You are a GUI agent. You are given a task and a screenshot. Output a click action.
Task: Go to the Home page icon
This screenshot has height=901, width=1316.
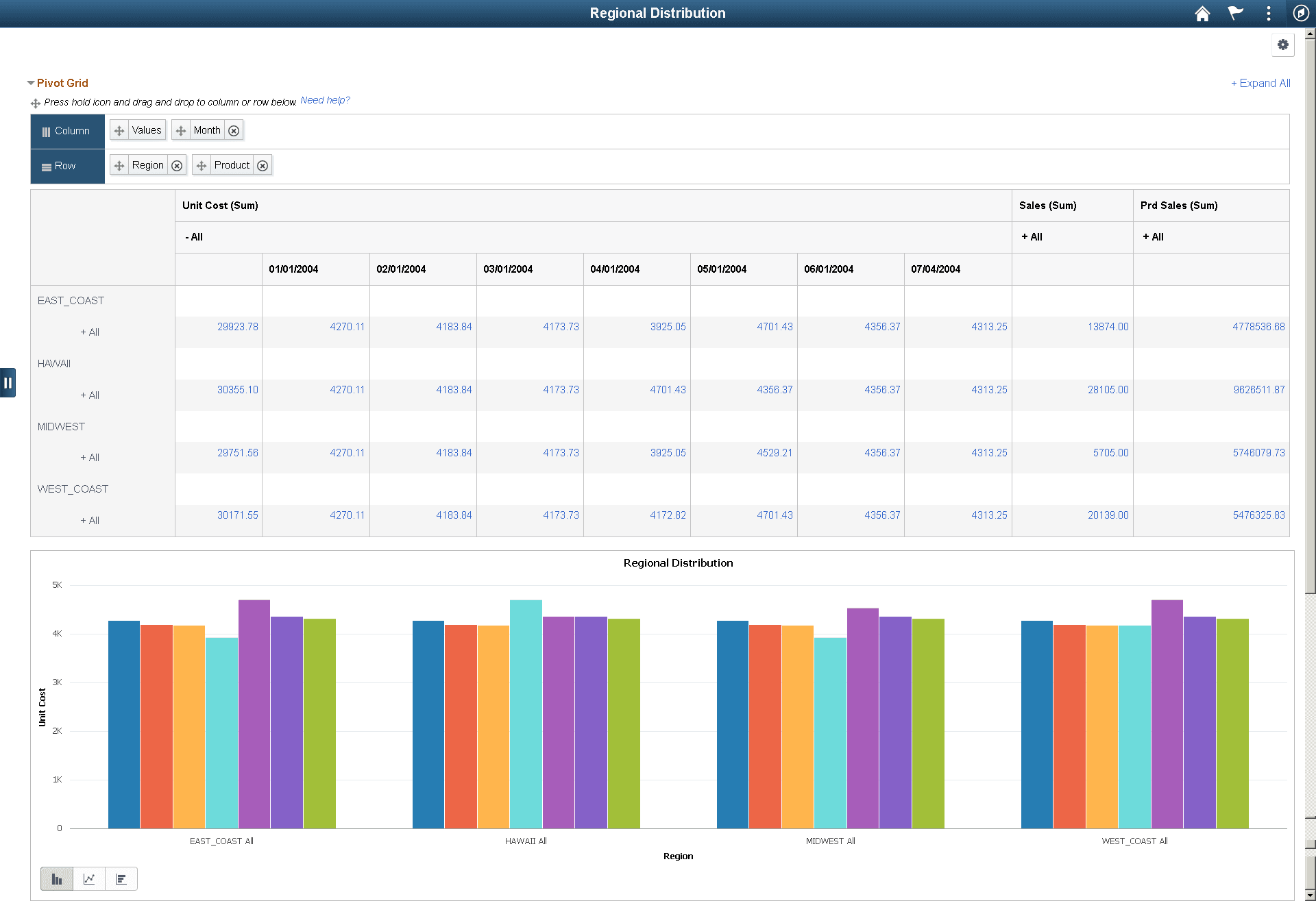pyautogui.click(x=1202, y=14)
